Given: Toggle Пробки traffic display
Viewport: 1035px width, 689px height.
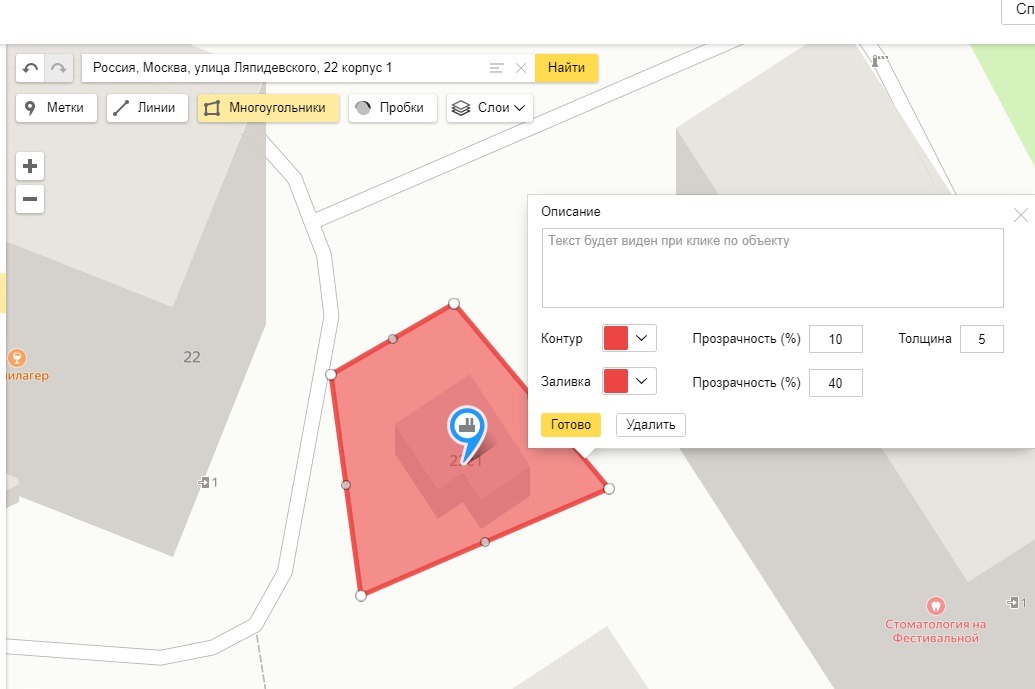Looking at the screenshot, I should [392, 108].
